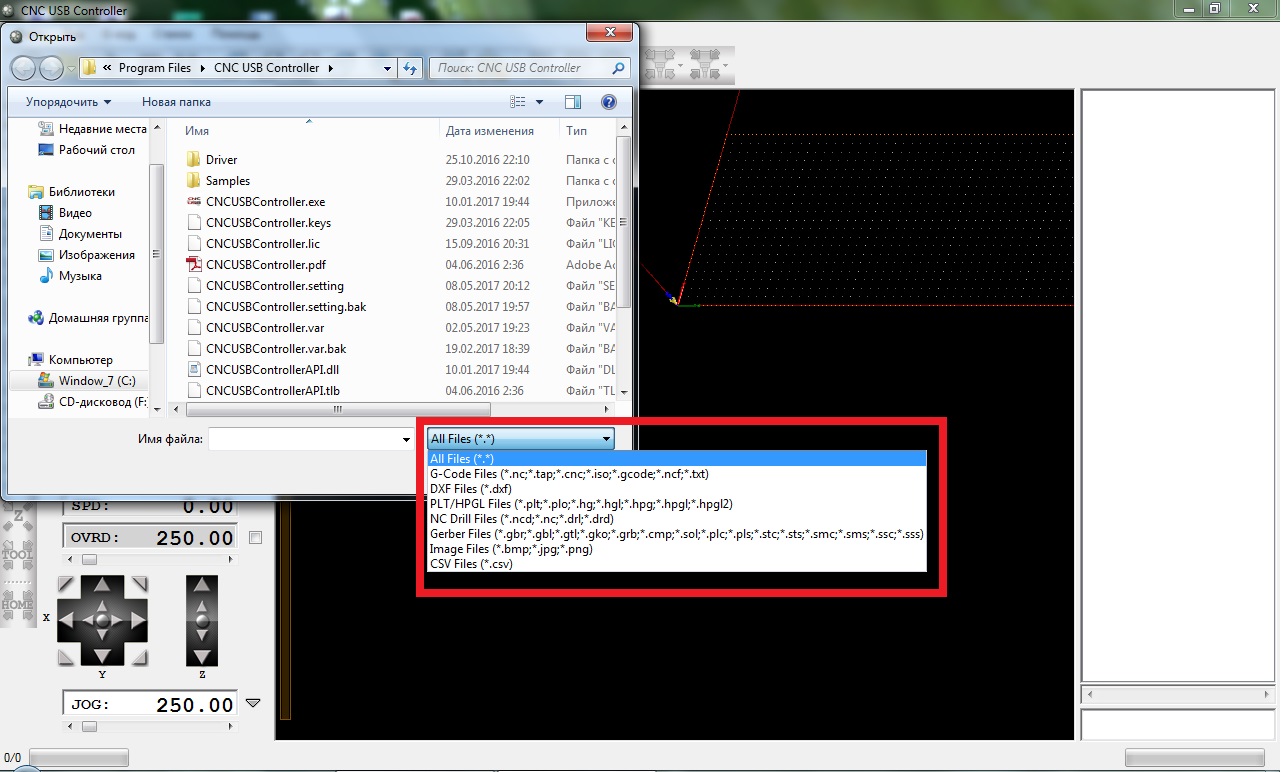
Task: Select Рабочий стол in the navigation pane
Action: [86, 150]
